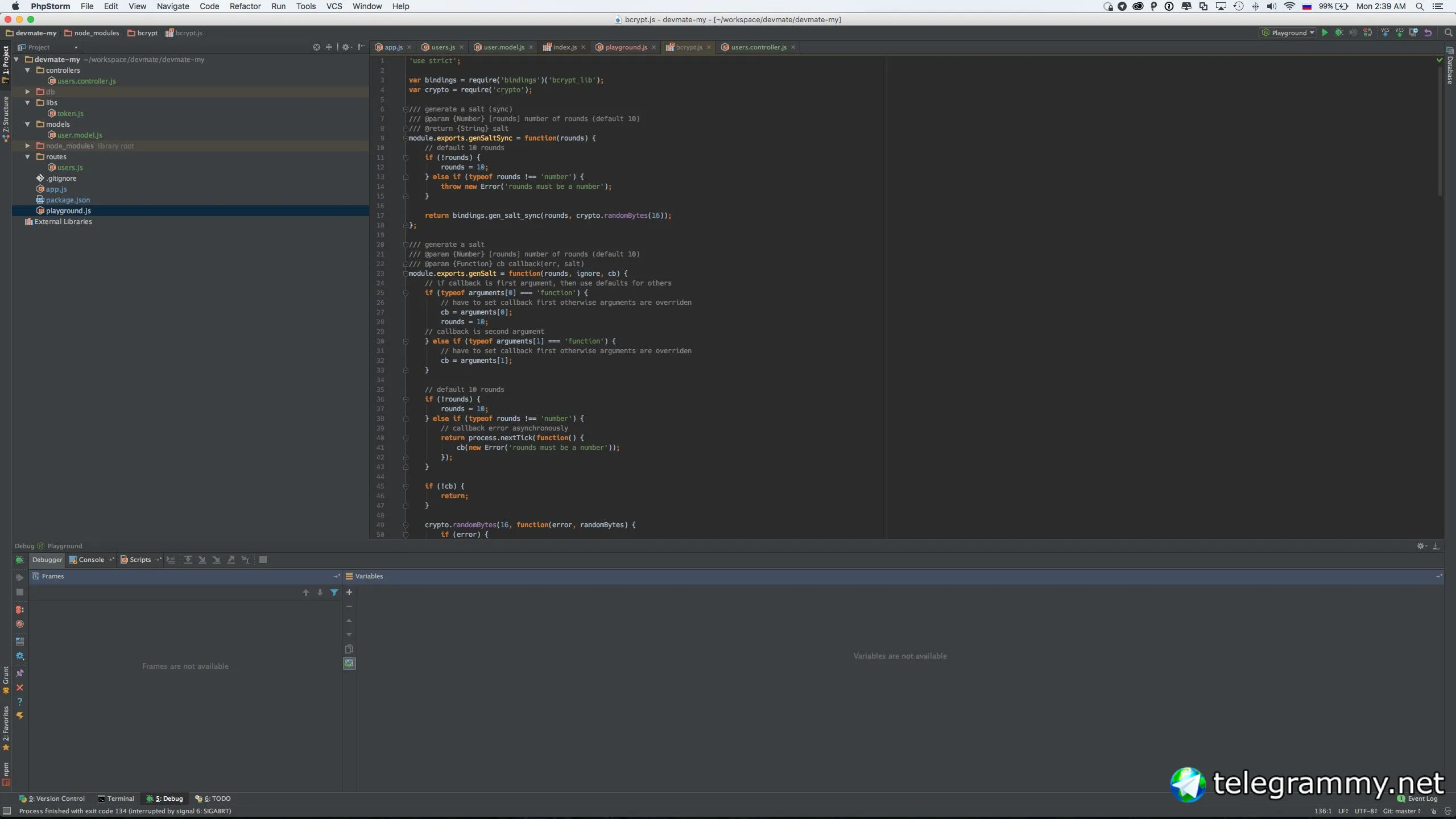
Task: Open the Refactor menu
Action: point(245,6)
